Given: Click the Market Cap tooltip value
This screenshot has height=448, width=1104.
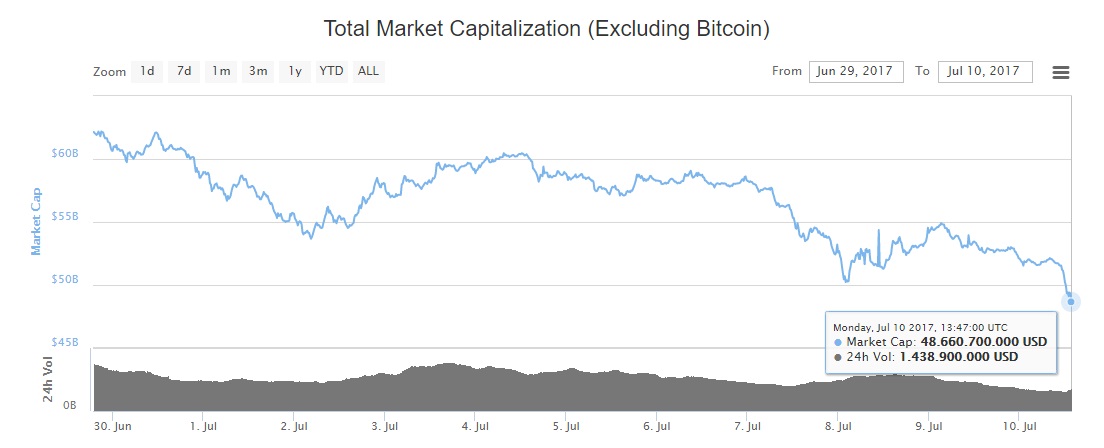Looking at the screenshot, I should 984,342.
